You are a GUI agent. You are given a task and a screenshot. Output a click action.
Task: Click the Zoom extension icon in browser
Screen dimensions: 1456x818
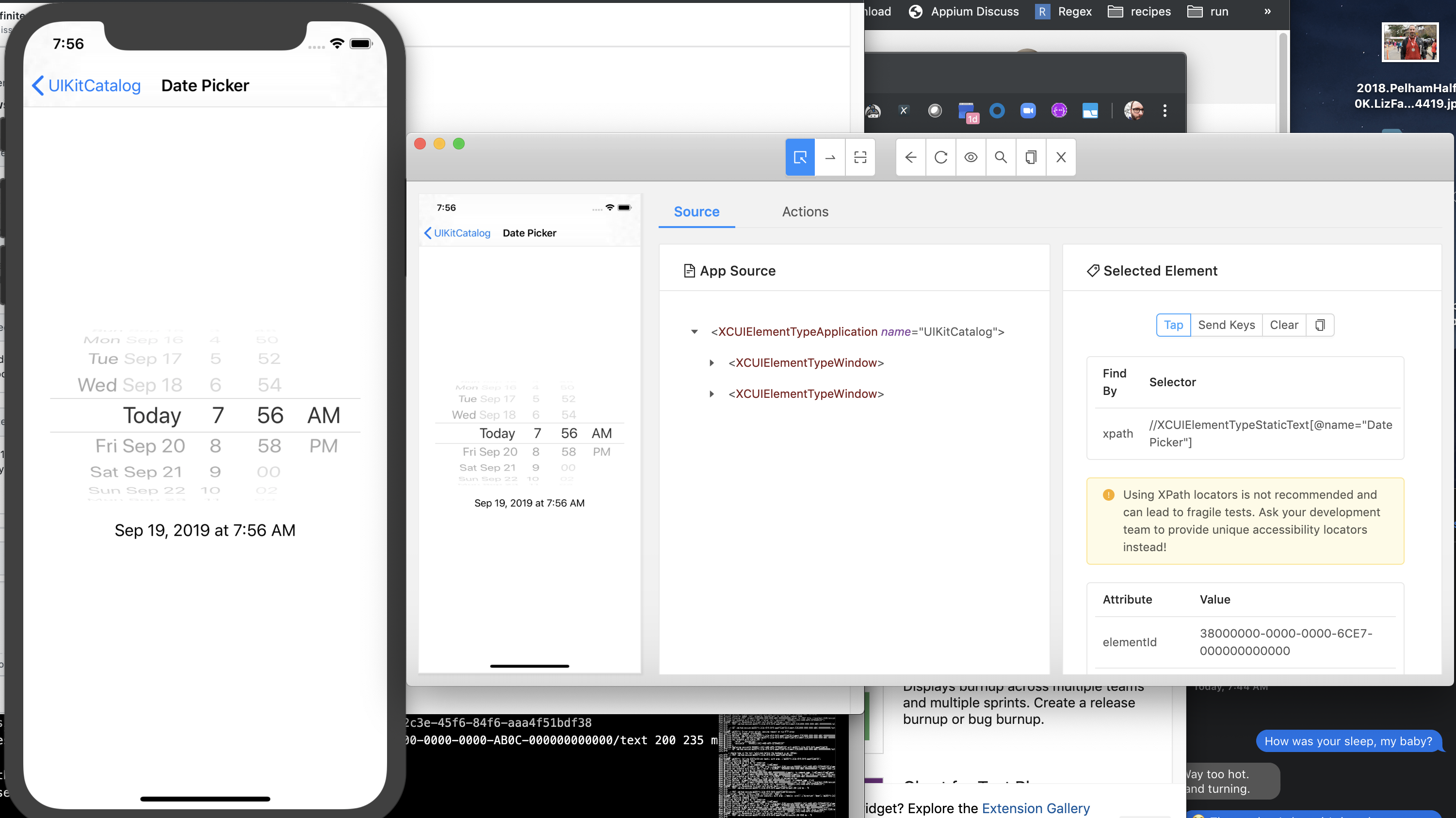click(1028, 111)
